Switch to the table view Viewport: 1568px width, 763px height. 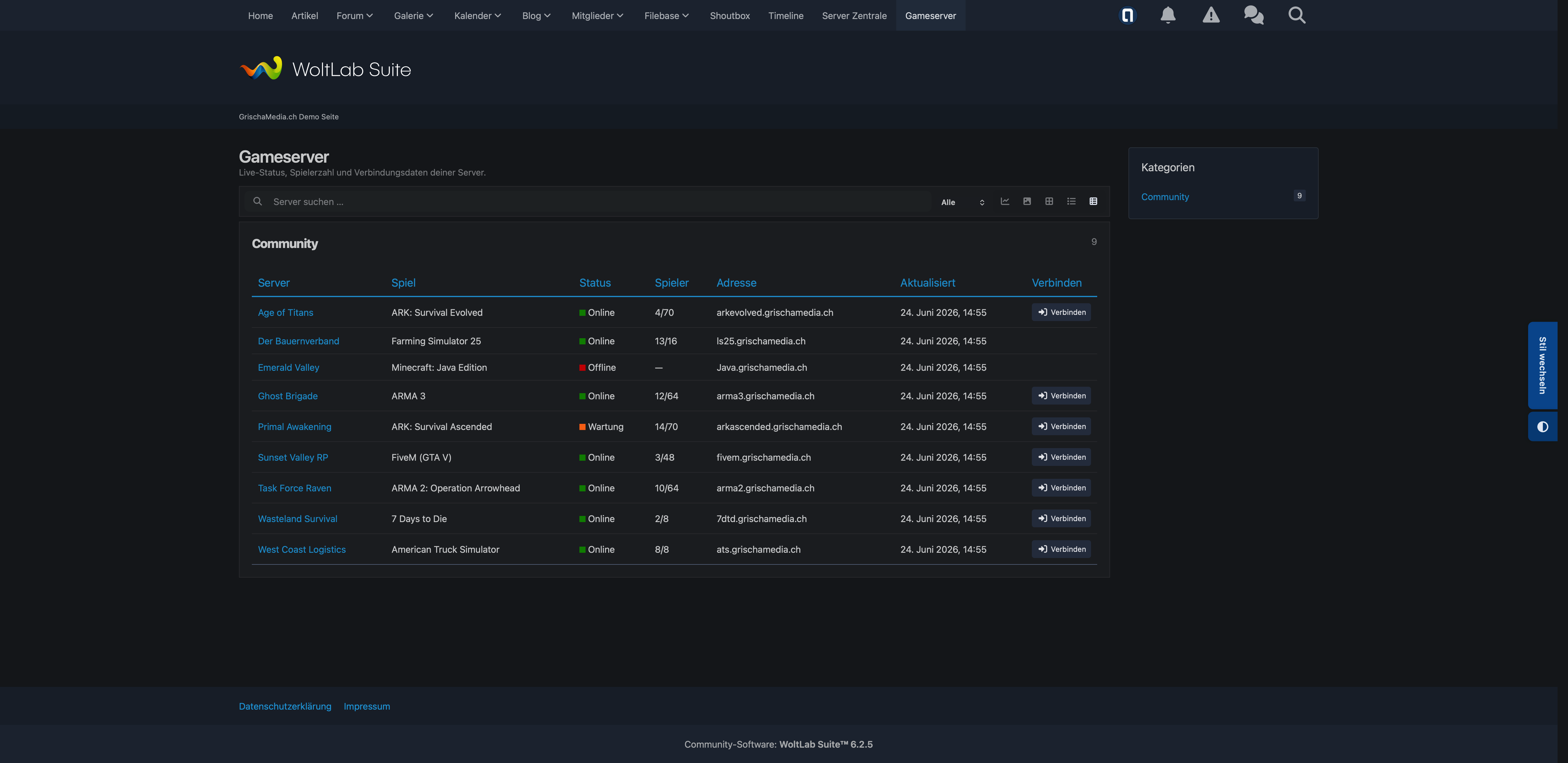(1093, 202)
